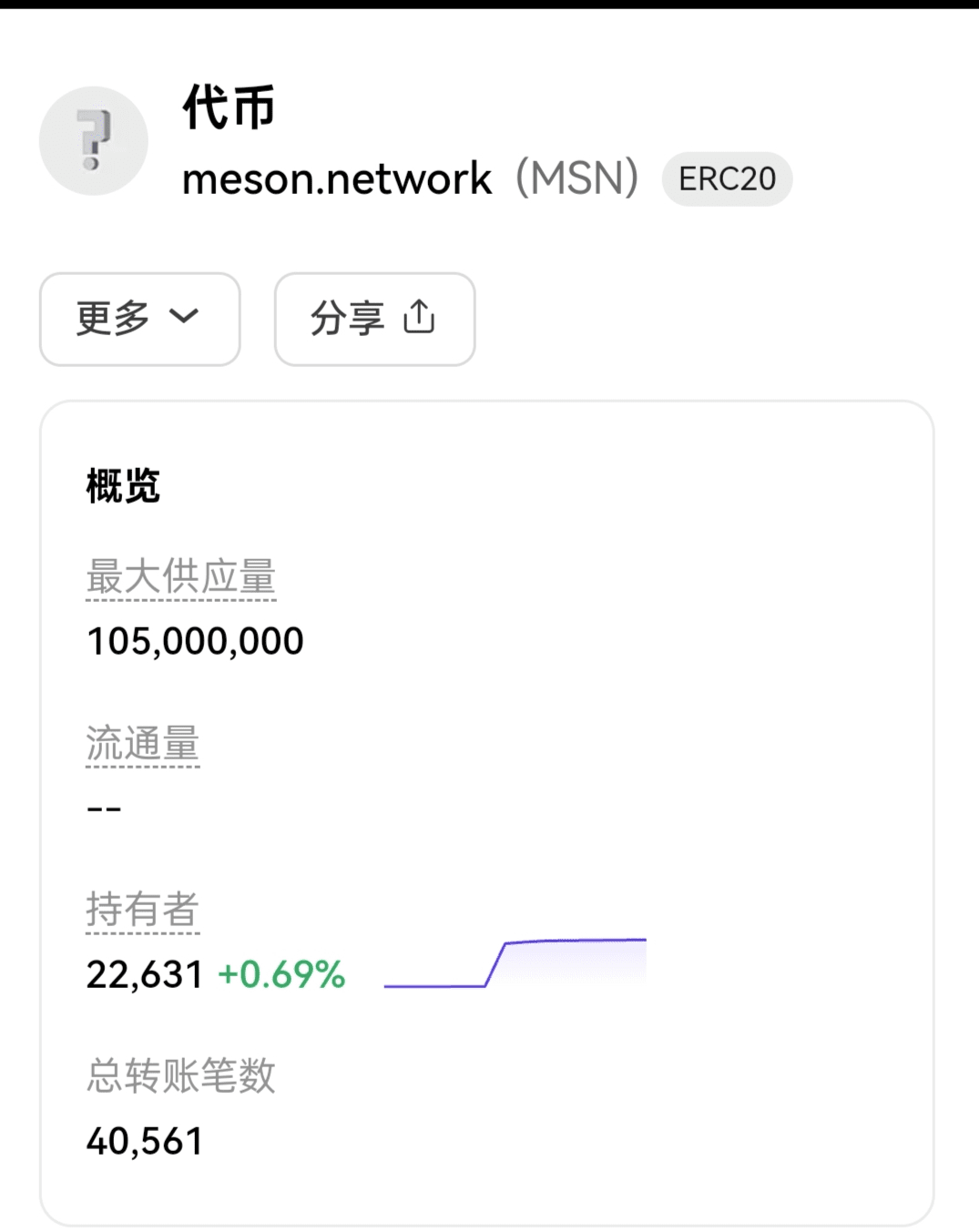The width and height of the screenshot is (979, 1232).
Task: Click the 概览 section title
Action: coord(123,485)
